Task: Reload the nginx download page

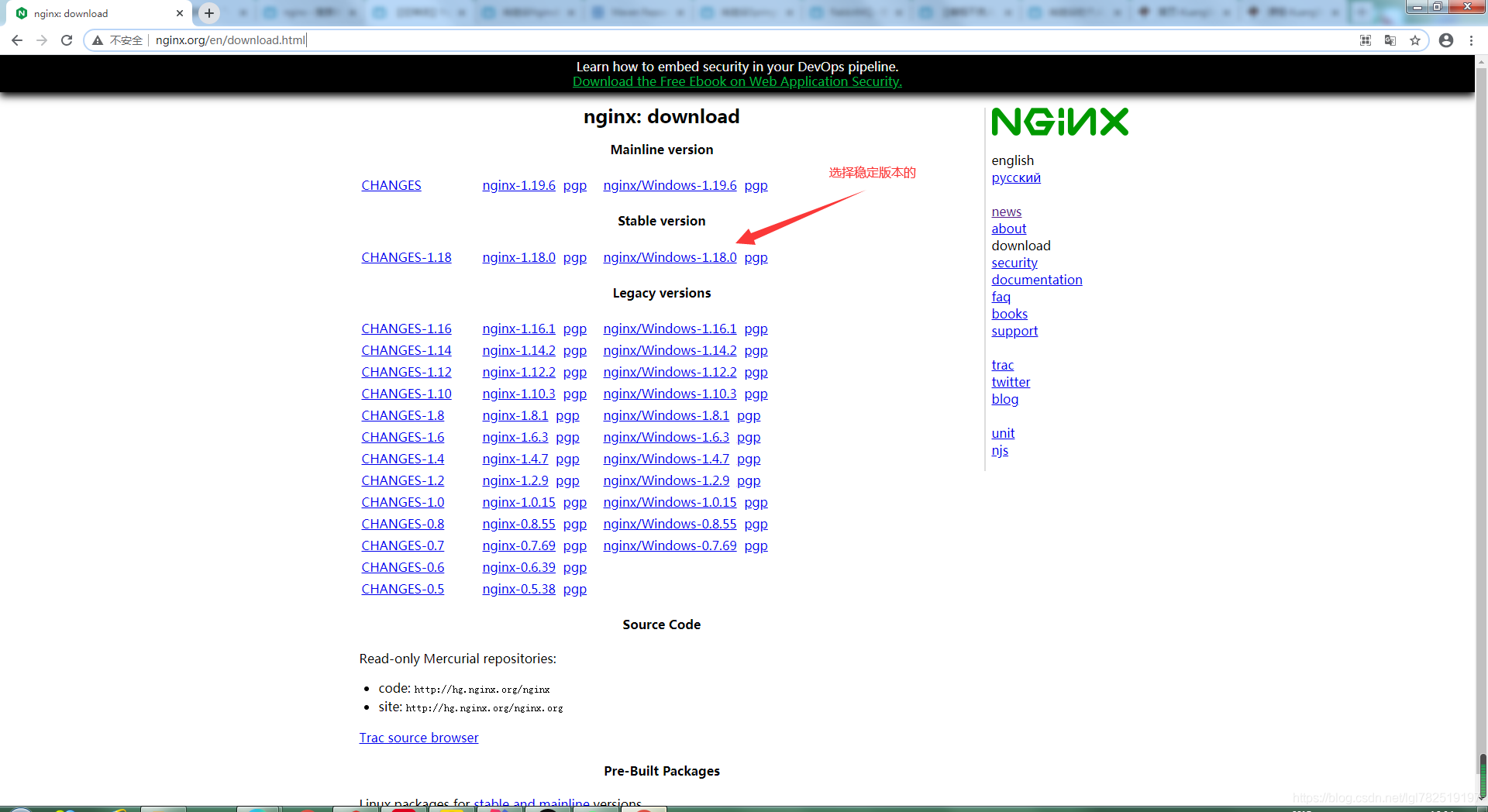Action: 67,40
